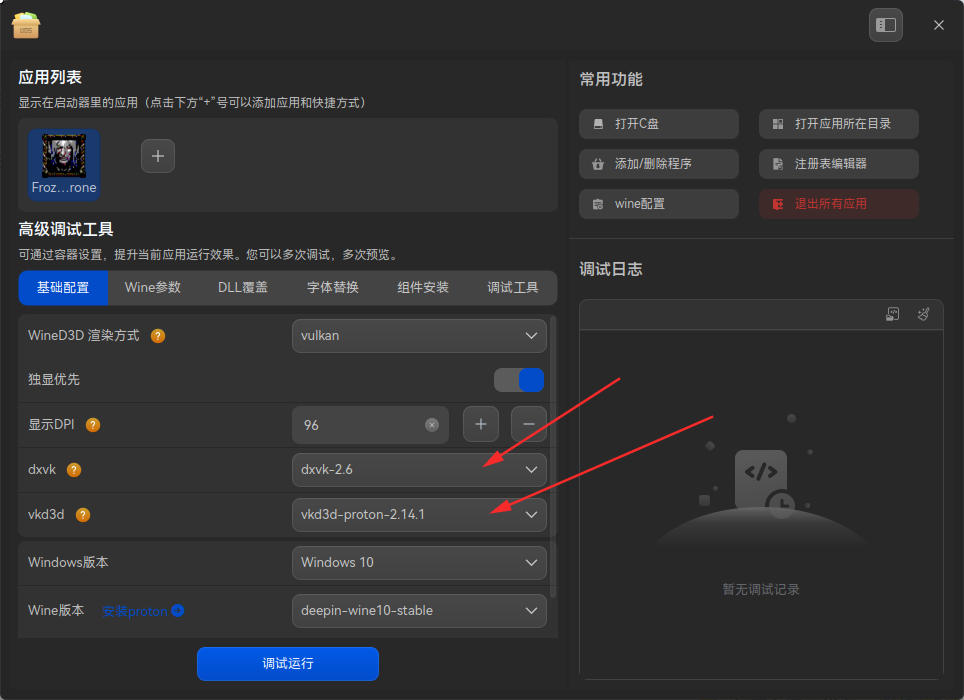Open the Frozen Throne app icon
Image resolution: width=964 pixels, height=700 pixels.
[64, 164]
